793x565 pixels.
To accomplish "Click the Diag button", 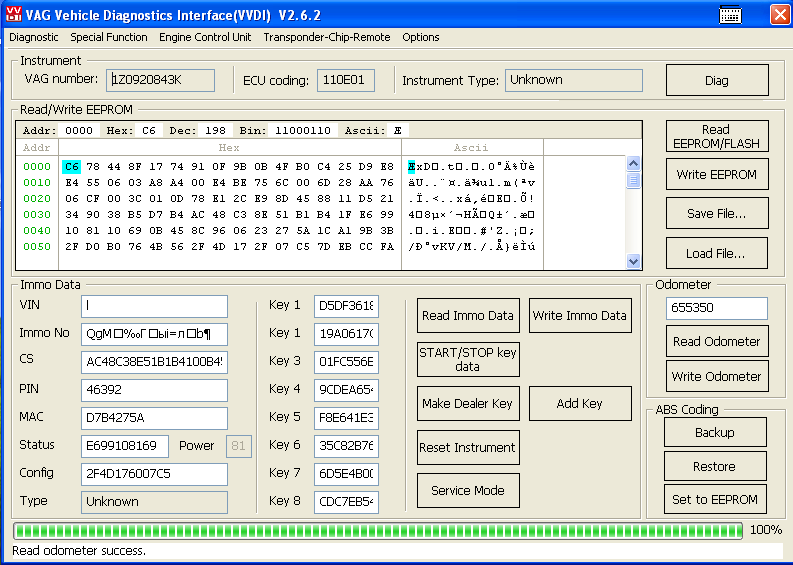I will 717,80.
